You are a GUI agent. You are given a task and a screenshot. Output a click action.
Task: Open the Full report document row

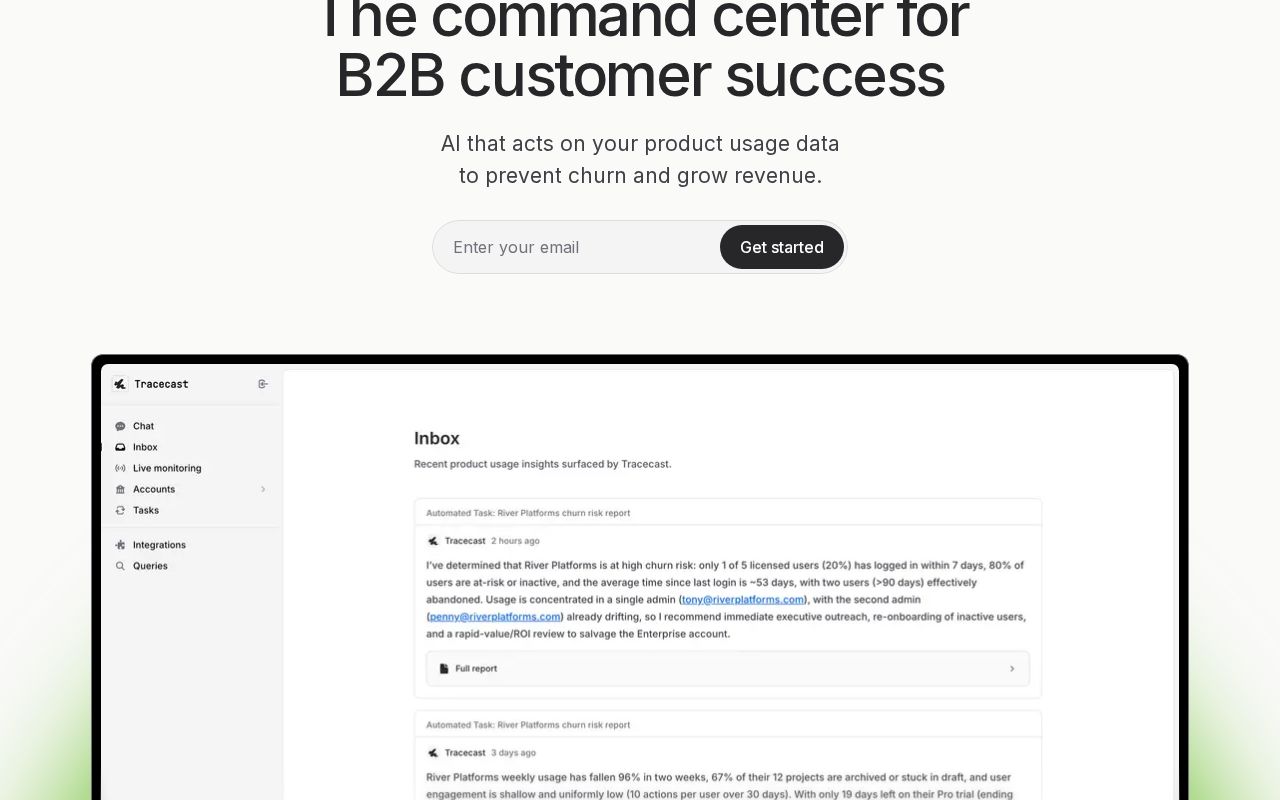728,669
